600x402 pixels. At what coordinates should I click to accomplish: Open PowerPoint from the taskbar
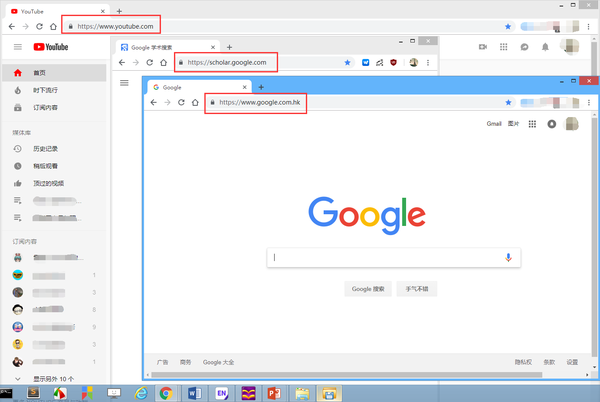point(274,393)
